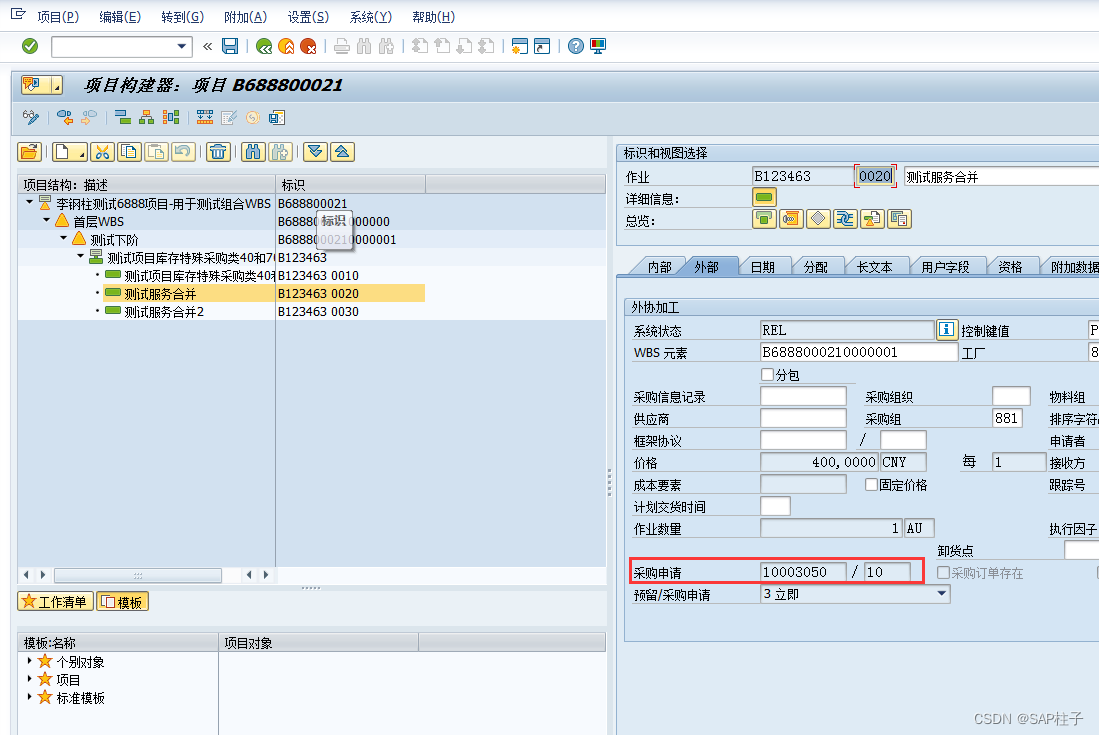
Task: Open the 转到(G) menu
Action: pos(183,17)
